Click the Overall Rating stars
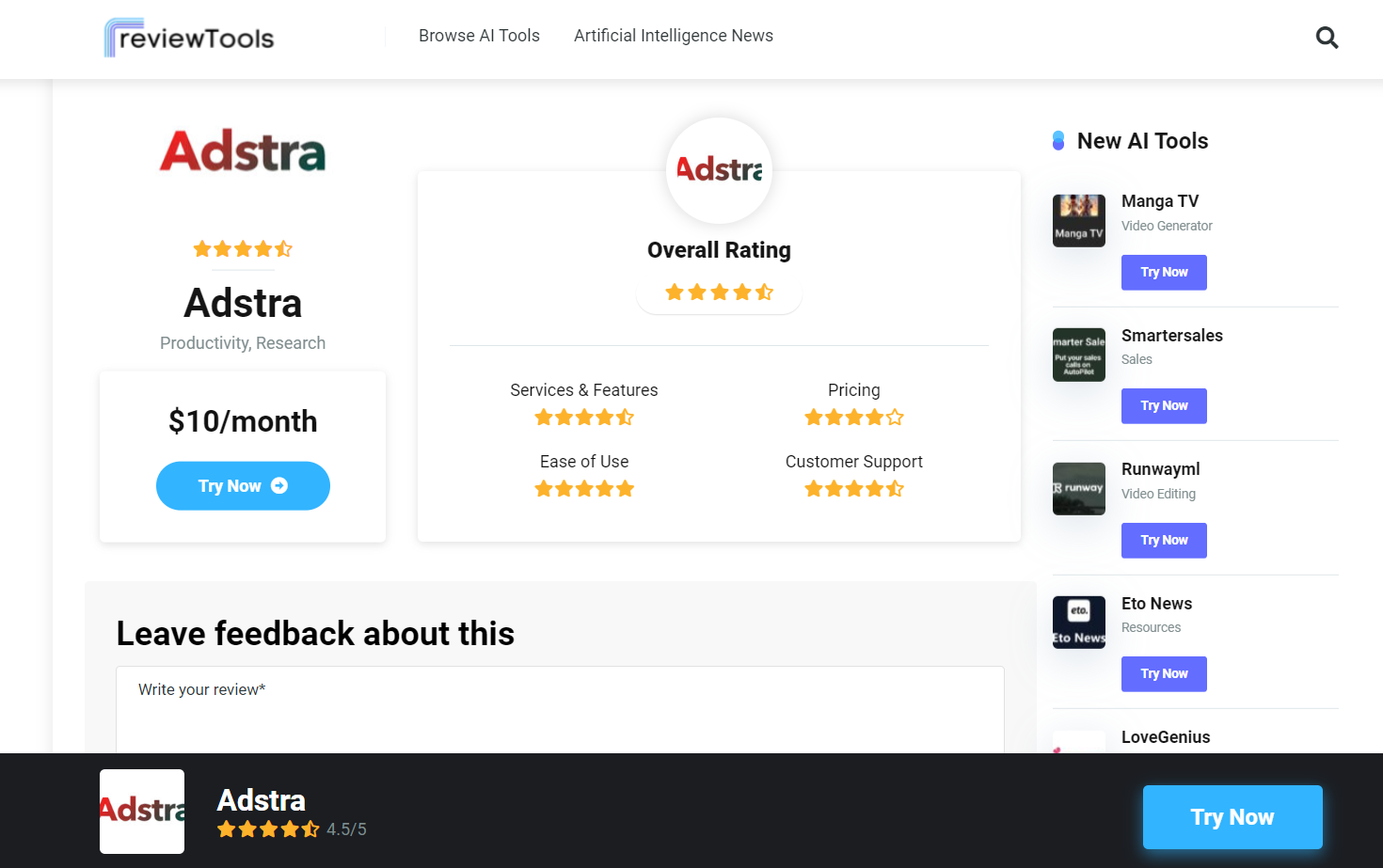 (x=719, y=292)
